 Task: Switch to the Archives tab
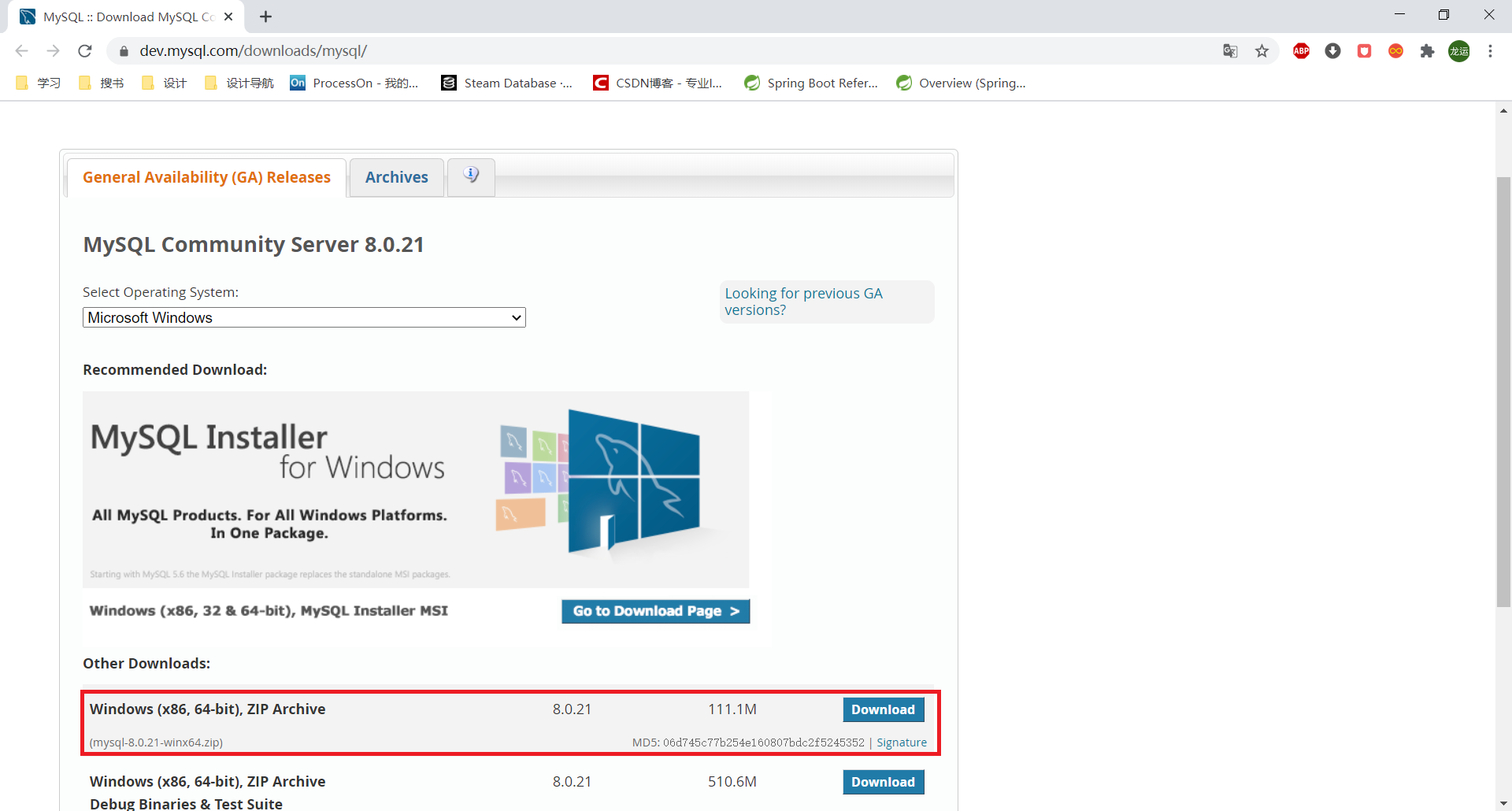coord(397,177)
